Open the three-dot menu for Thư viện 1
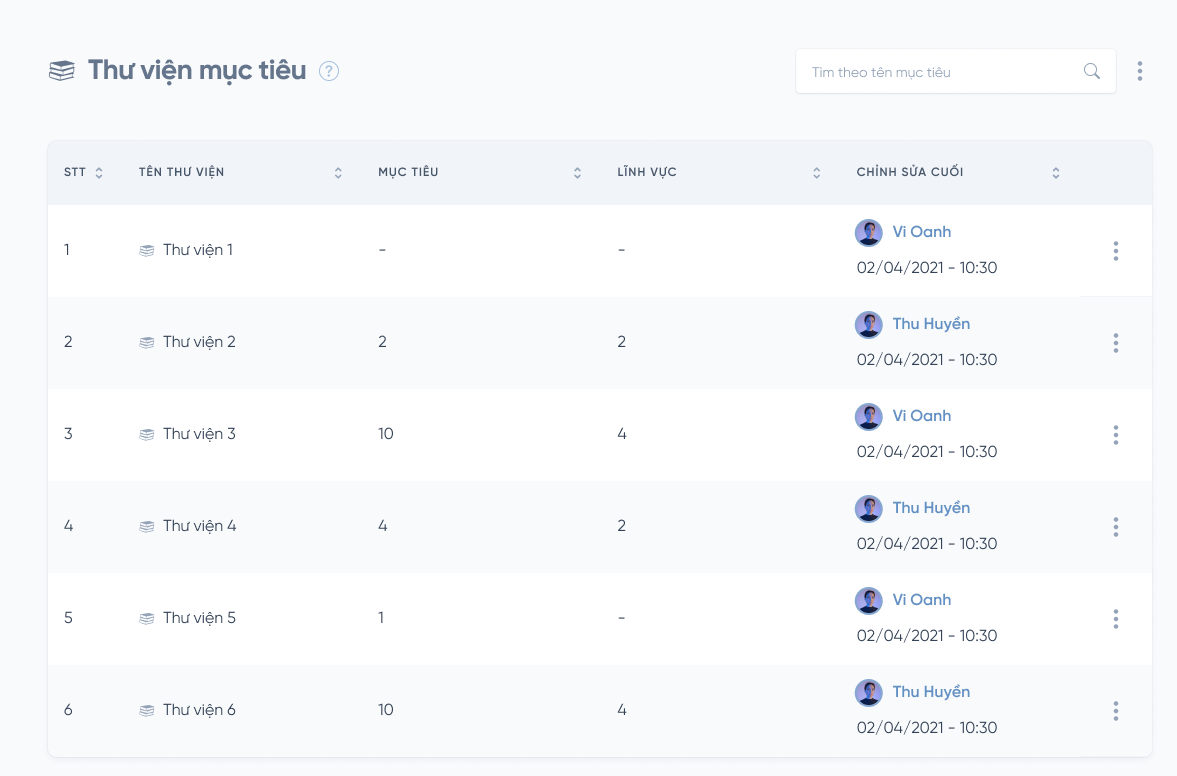The height and width of the screenshot is (776, 1177). (1116, 251)
